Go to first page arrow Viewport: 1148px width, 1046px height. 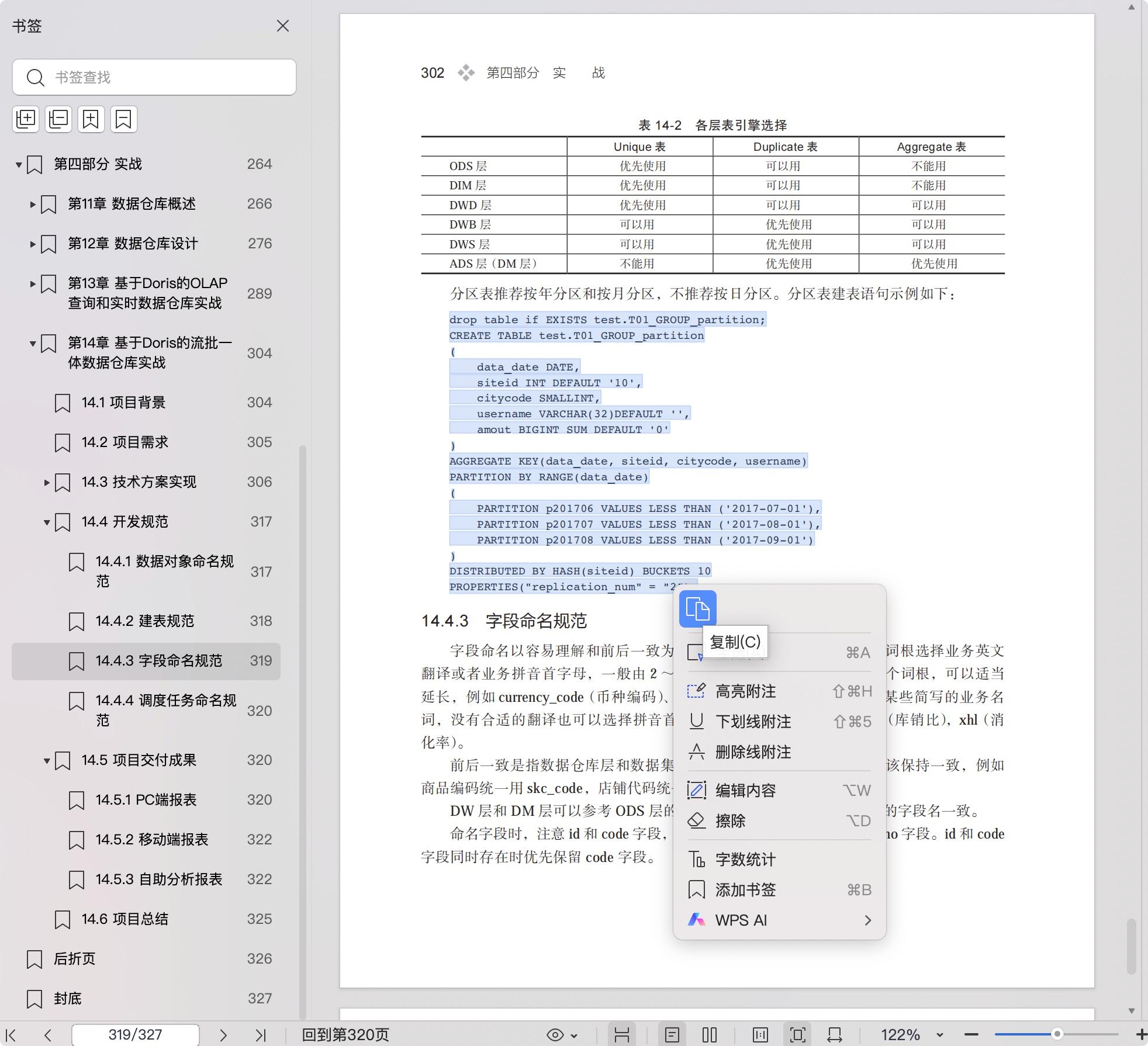[x=11, y=1035]
